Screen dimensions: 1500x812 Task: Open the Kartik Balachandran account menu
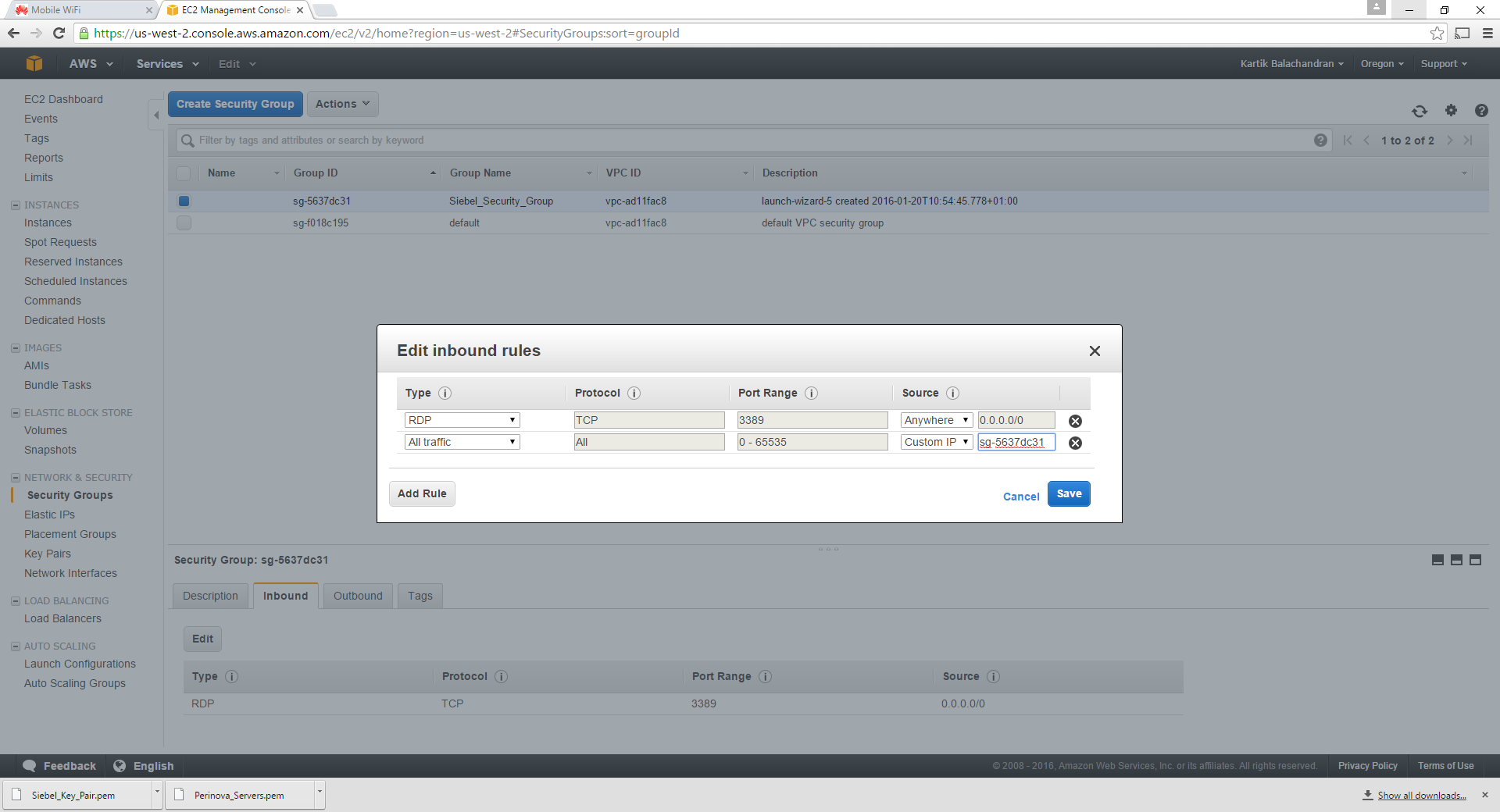1291,64
